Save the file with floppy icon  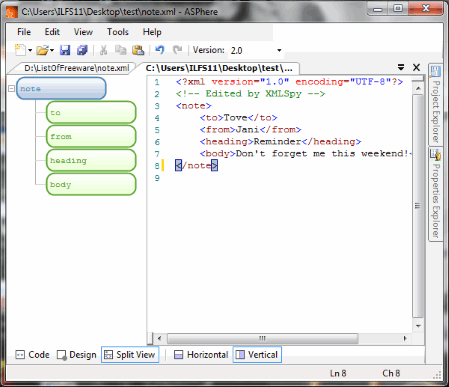(x=65, y=50)
